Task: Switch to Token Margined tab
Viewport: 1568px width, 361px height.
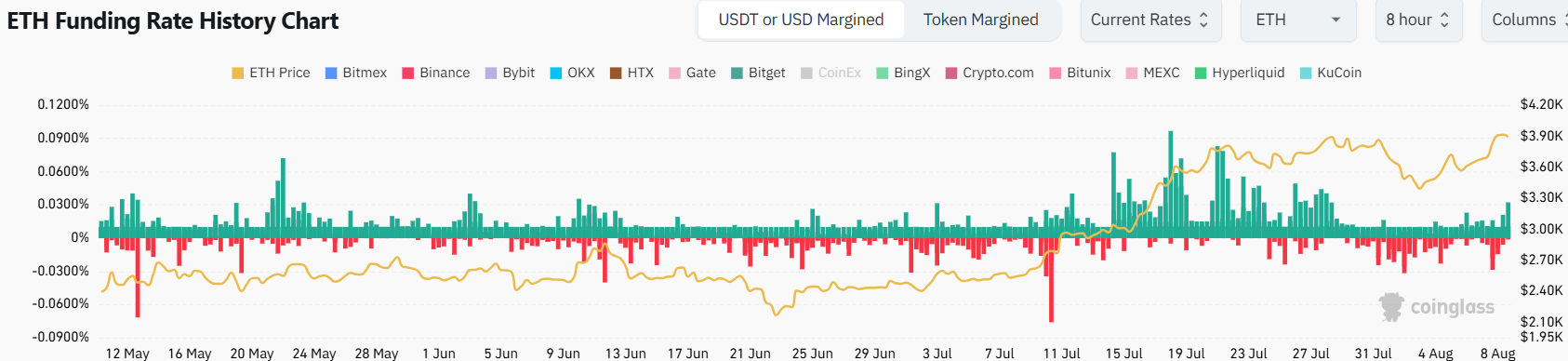Action: click(980, 20)
